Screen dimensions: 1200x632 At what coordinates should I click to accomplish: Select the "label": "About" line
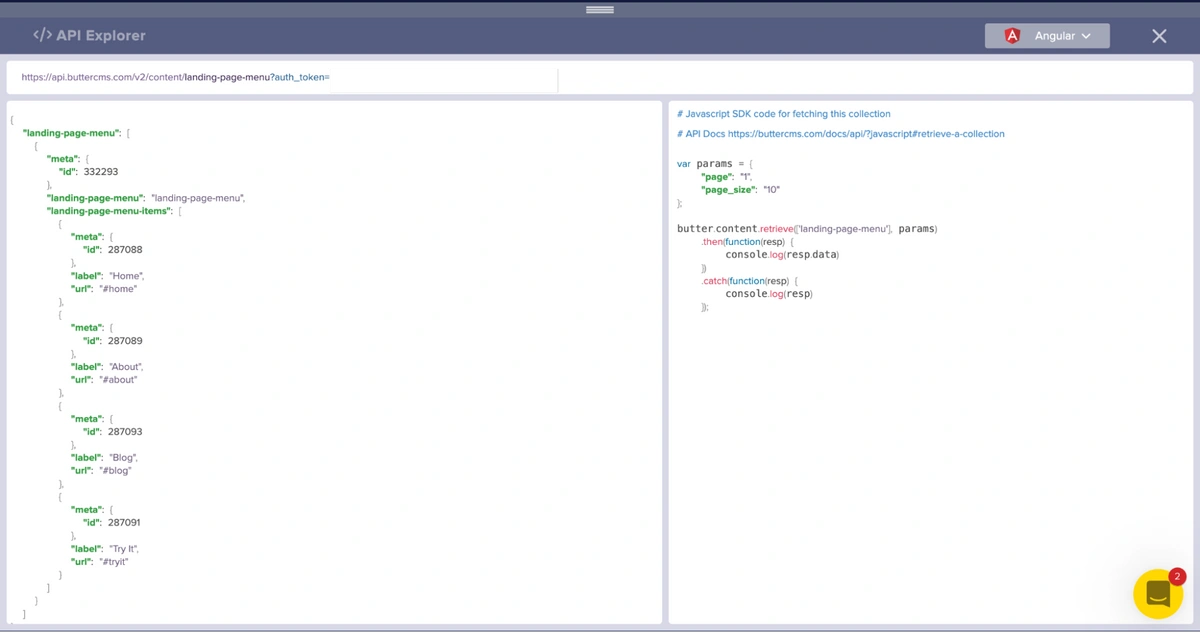(x=107, y=367)
